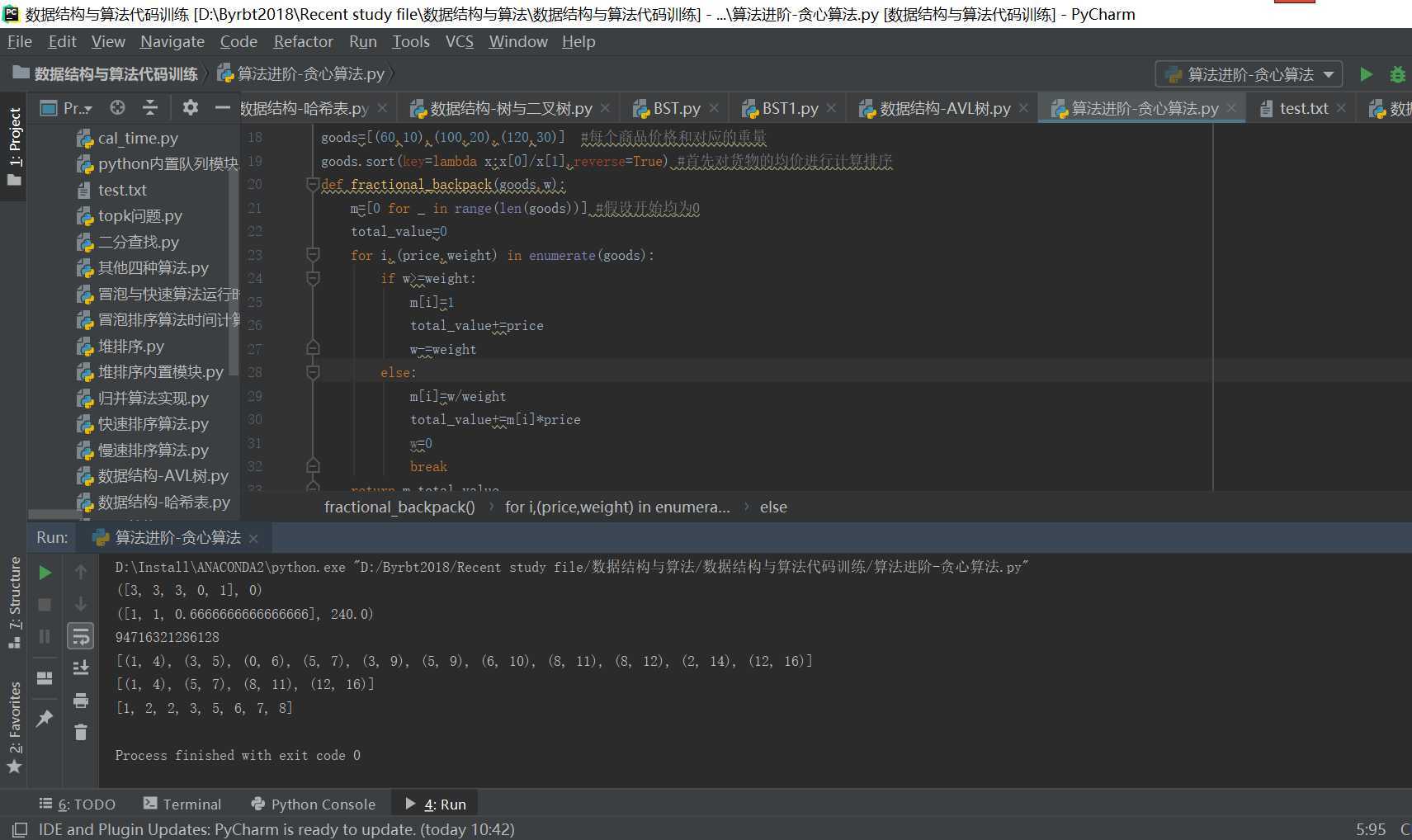
Task: Open the Python Console tool window
Action: (x=313, y=804)
